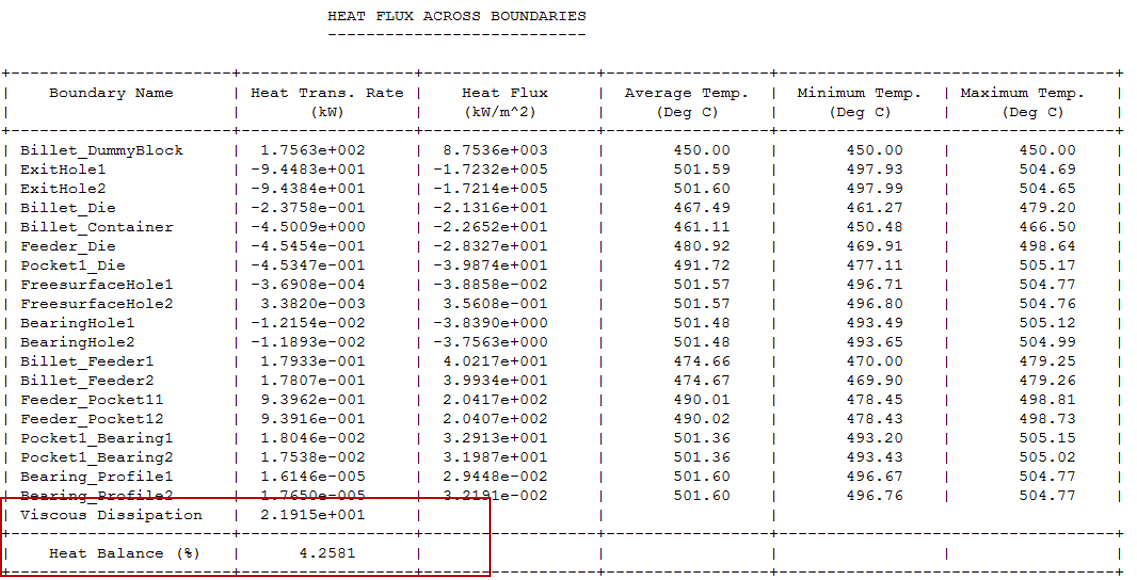1137x580 pixels.
Task: Click the Pocket1_Die boundary name
Action: (x=73, y=265)
